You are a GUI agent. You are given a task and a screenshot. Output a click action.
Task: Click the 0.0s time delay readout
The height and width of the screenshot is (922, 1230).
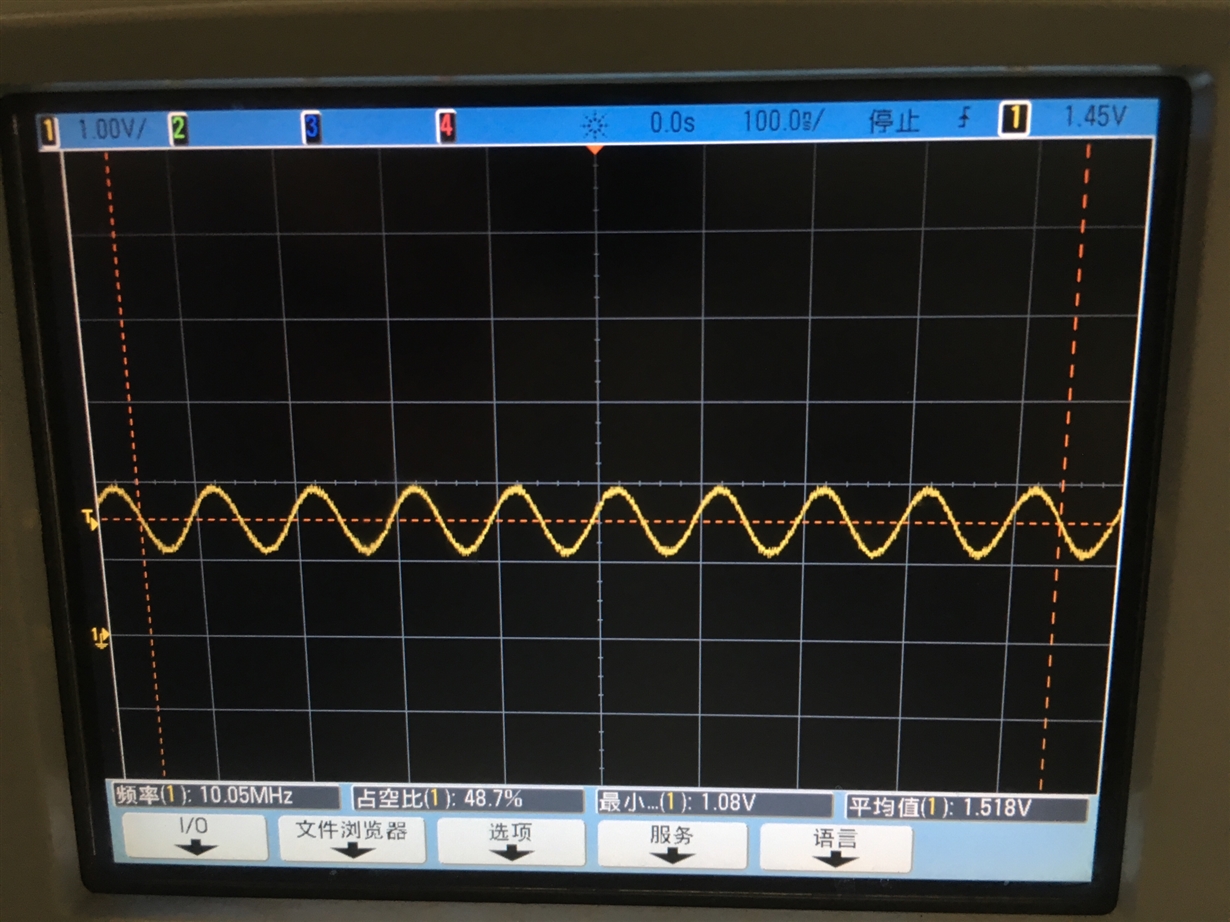[x=672, y=123]
